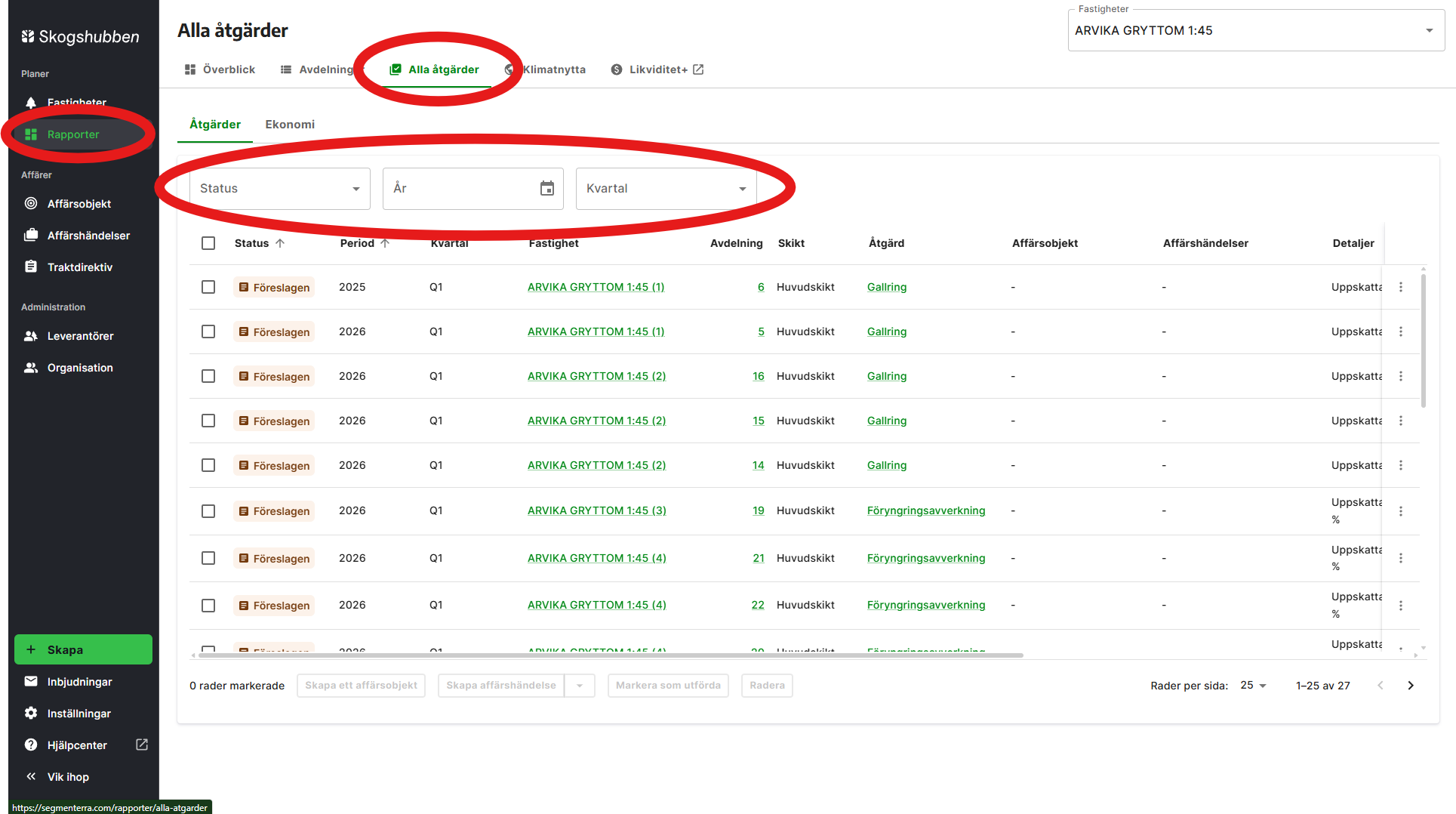
Task: Click the Likviditet+ dollar icon
Action: pos(617,69)
